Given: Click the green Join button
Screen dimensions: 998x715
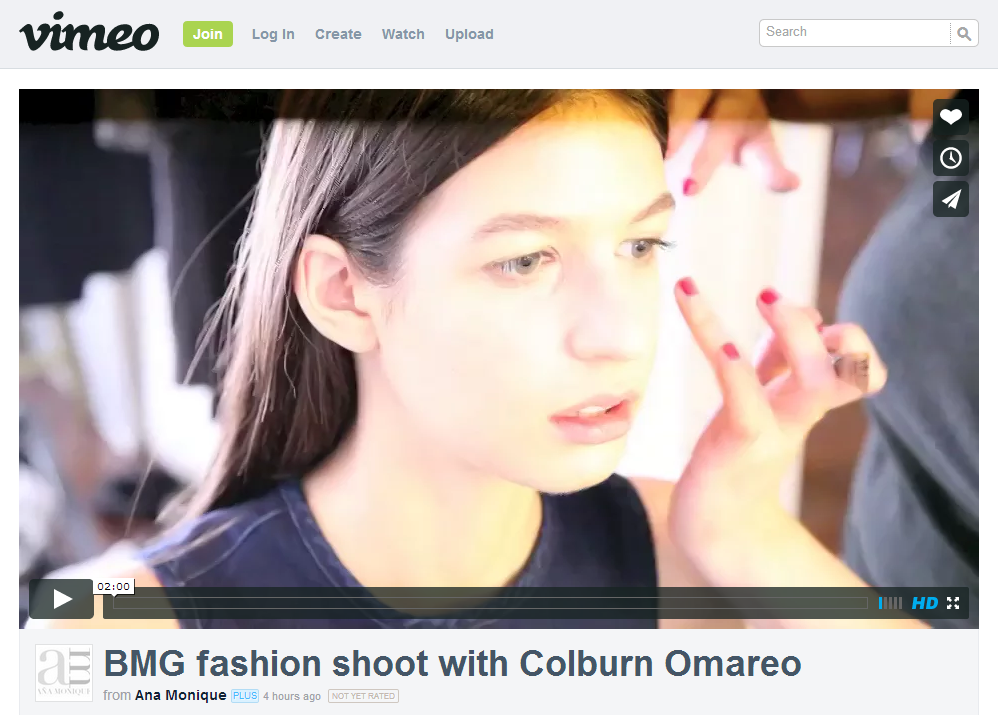Looking at the screenshot, I should (x=207, y=33).
